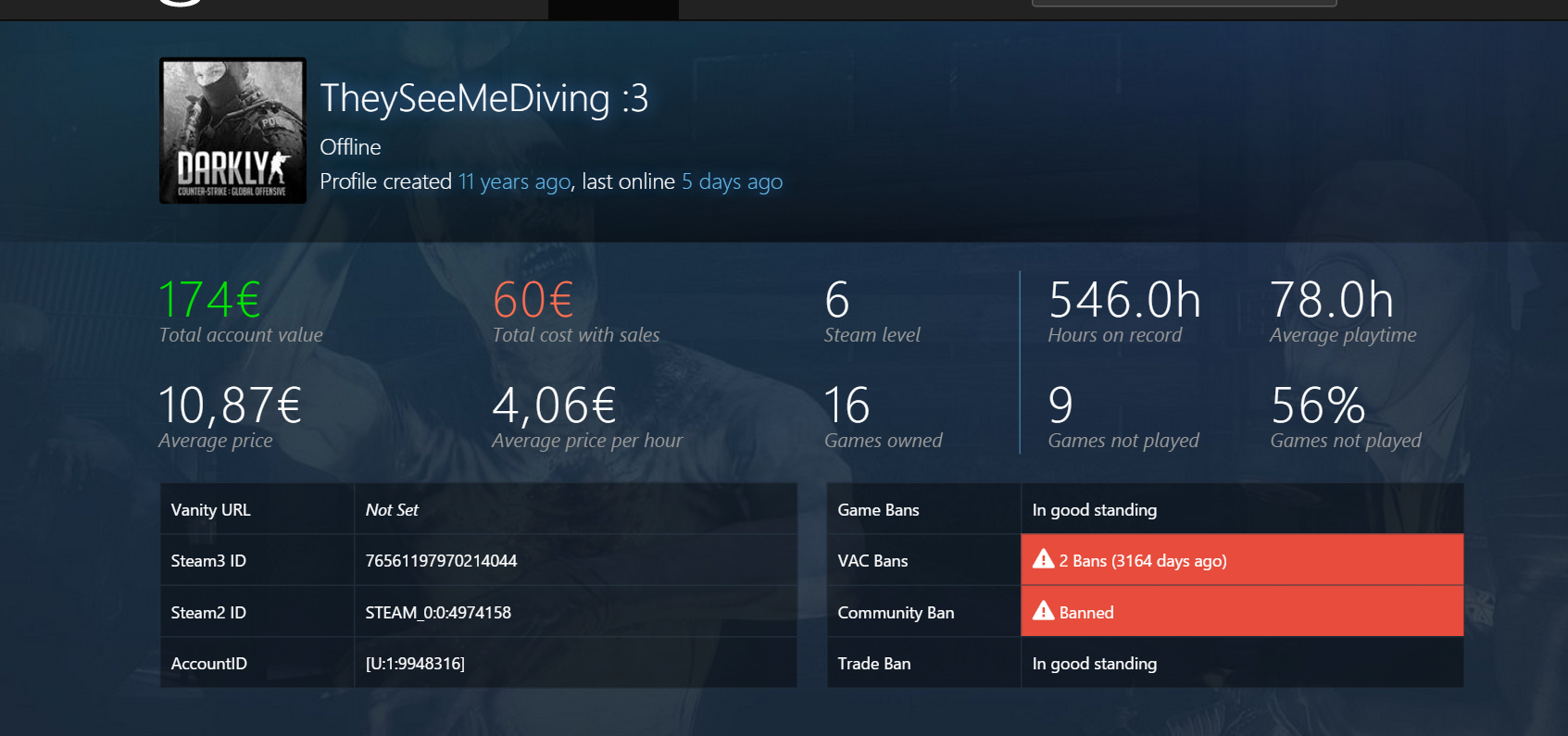Click the 'Steam level' caption

tap(872, 335)
